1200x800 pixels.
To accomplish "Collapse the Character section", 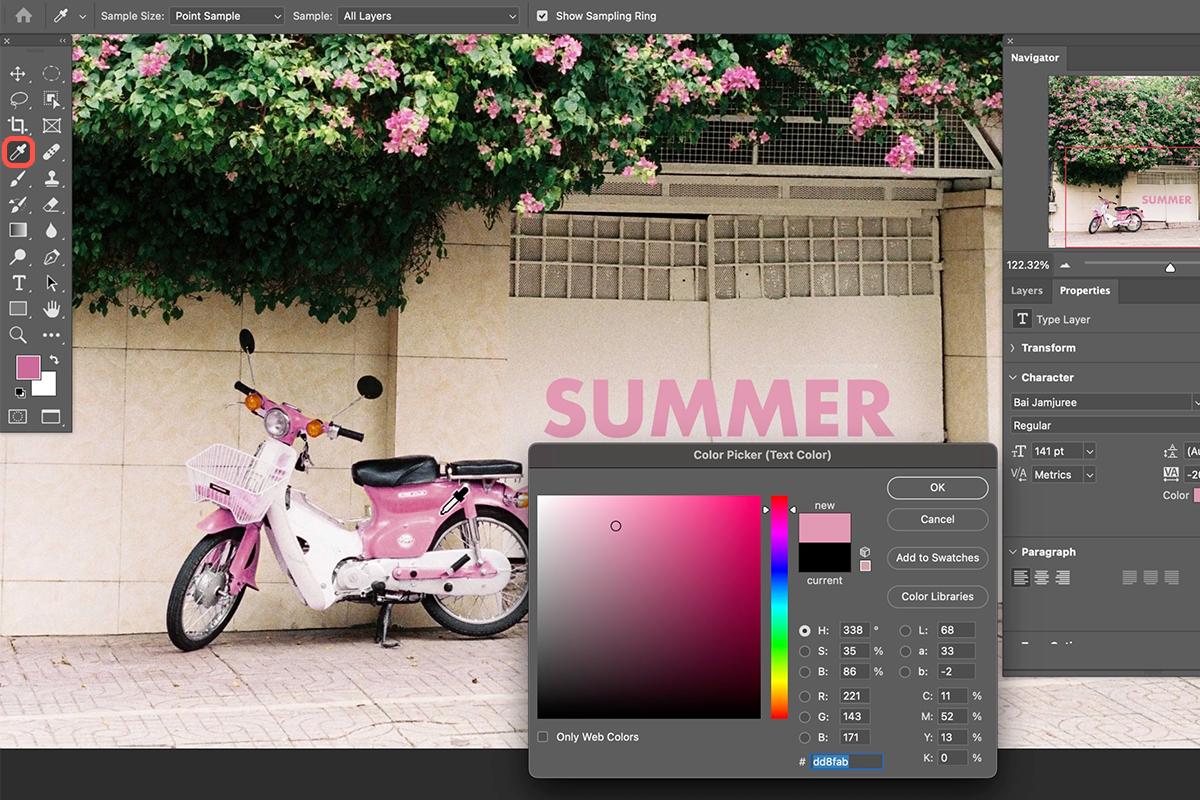I will [x=1012, y=378].
